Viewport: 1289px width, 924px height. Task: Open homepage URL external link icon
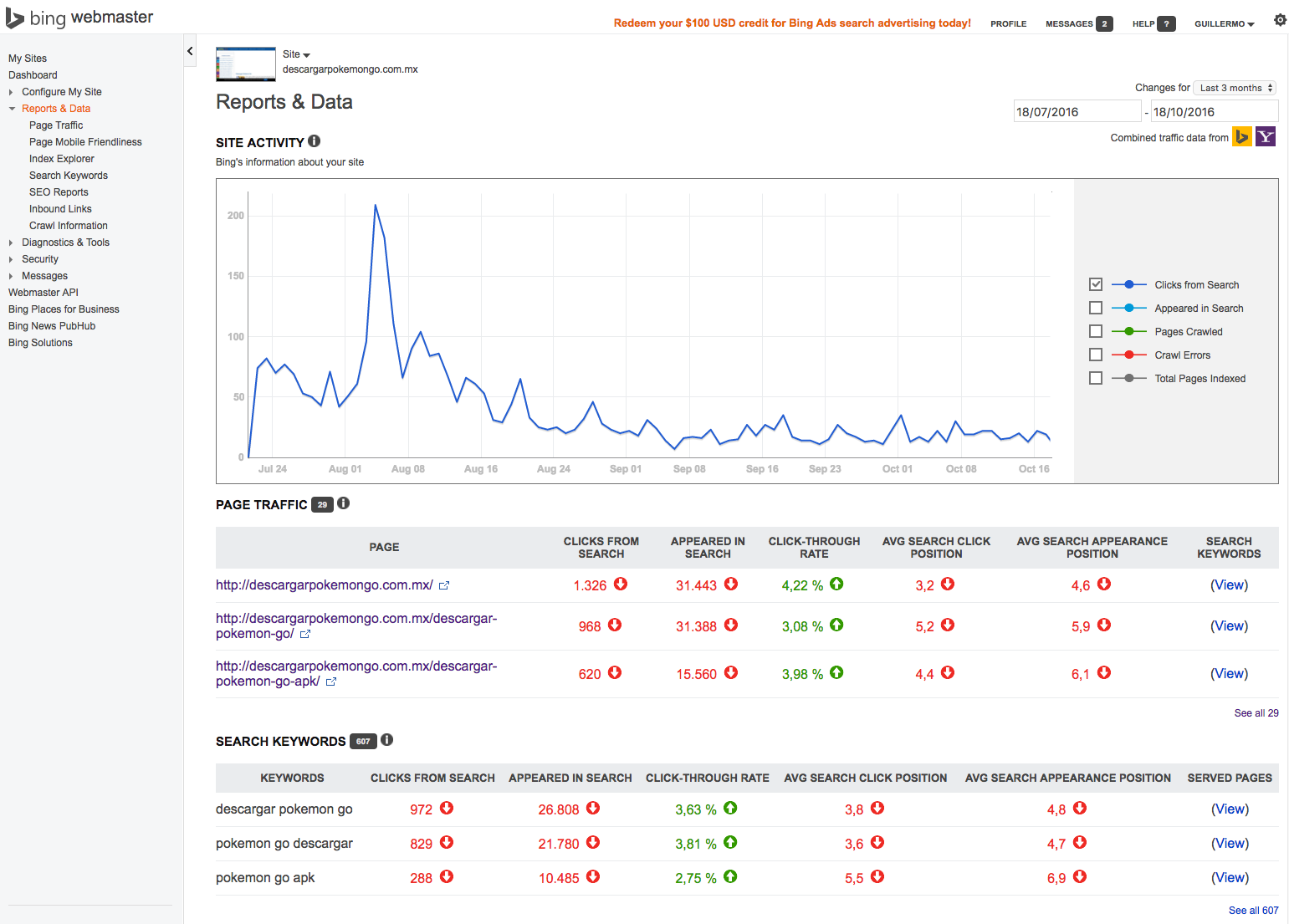444,586
